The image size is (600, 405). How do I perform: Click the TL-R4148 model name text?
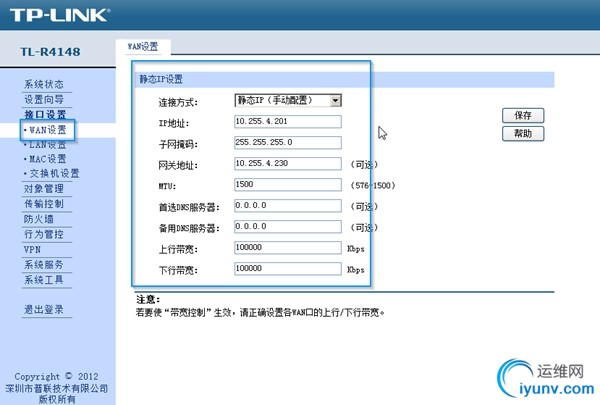[51, 52]
